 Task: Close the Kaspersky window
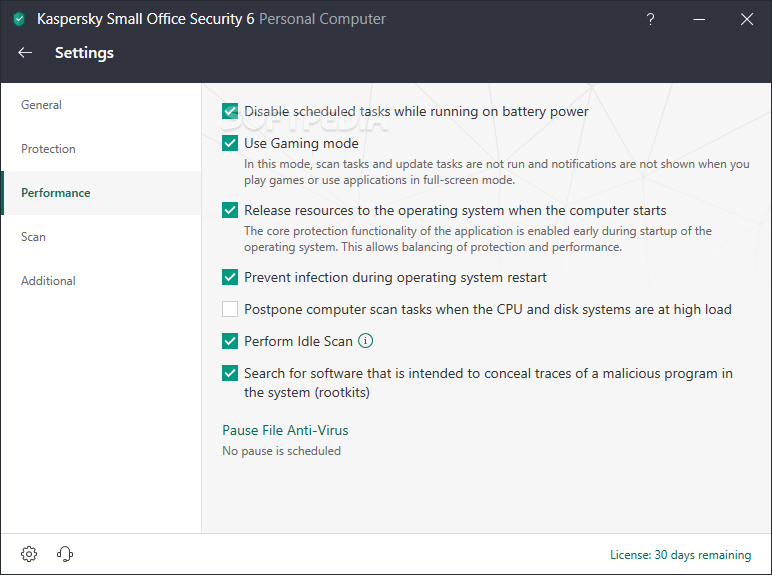tap(747, 19)
